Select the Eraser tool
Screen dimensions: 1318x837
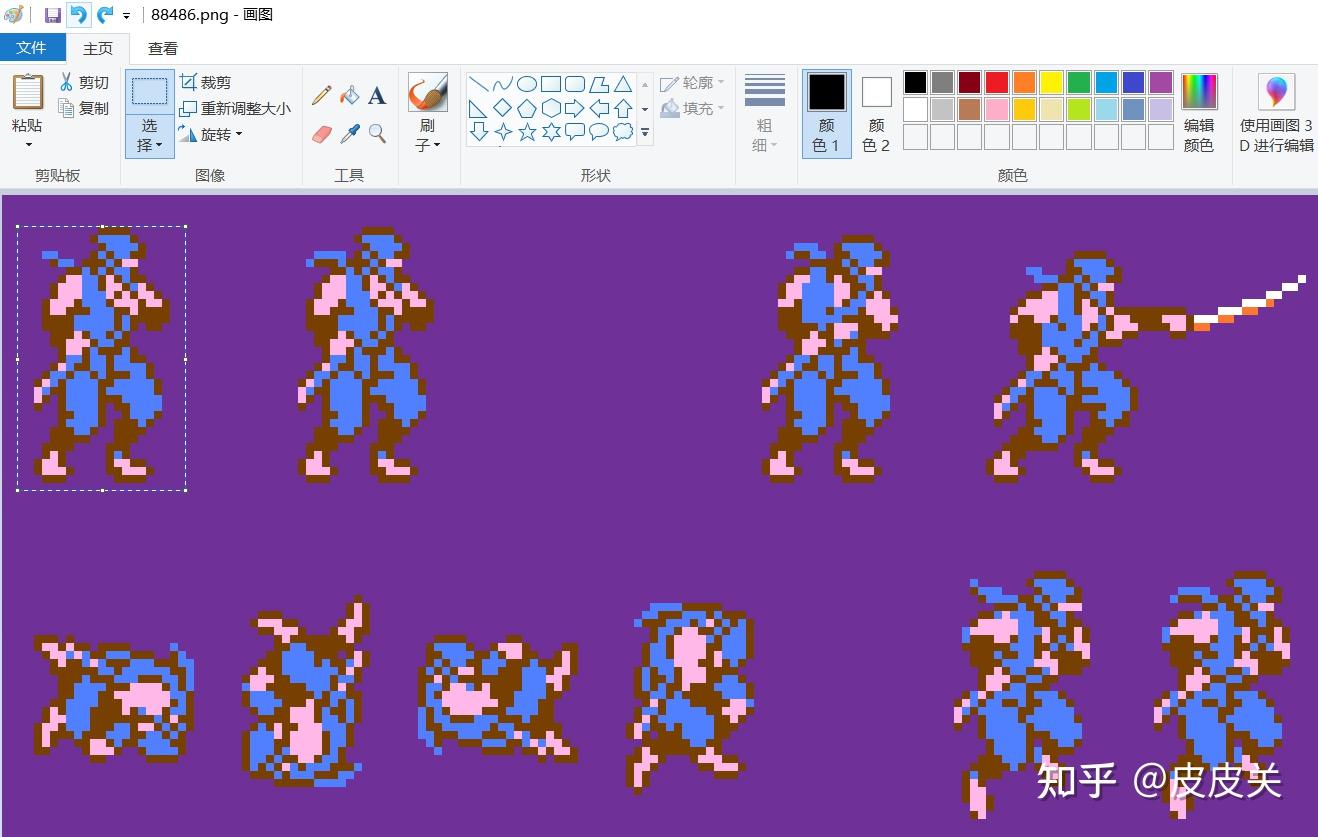tap(321, 133)
